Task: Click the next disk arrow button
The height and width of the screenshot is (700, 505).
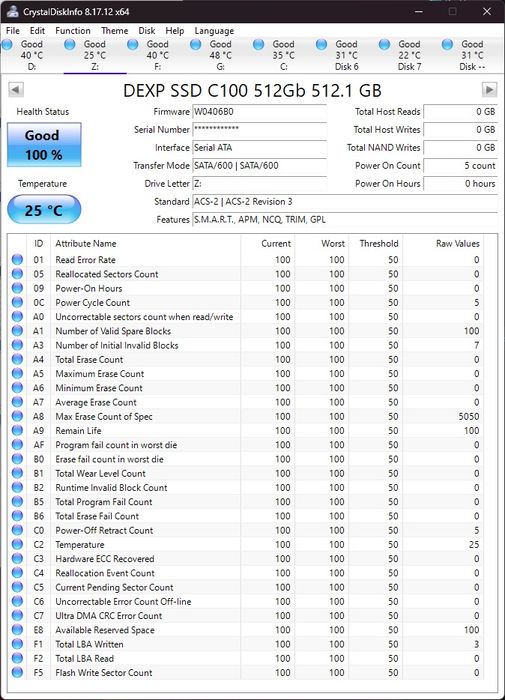Action: 489,90
